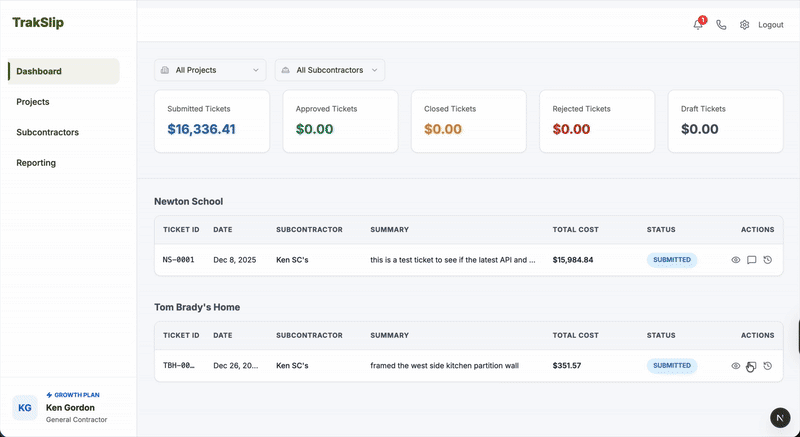Screen dimensions: 800x437
Task: Click the Logout link
Action: tap(771, 25)
